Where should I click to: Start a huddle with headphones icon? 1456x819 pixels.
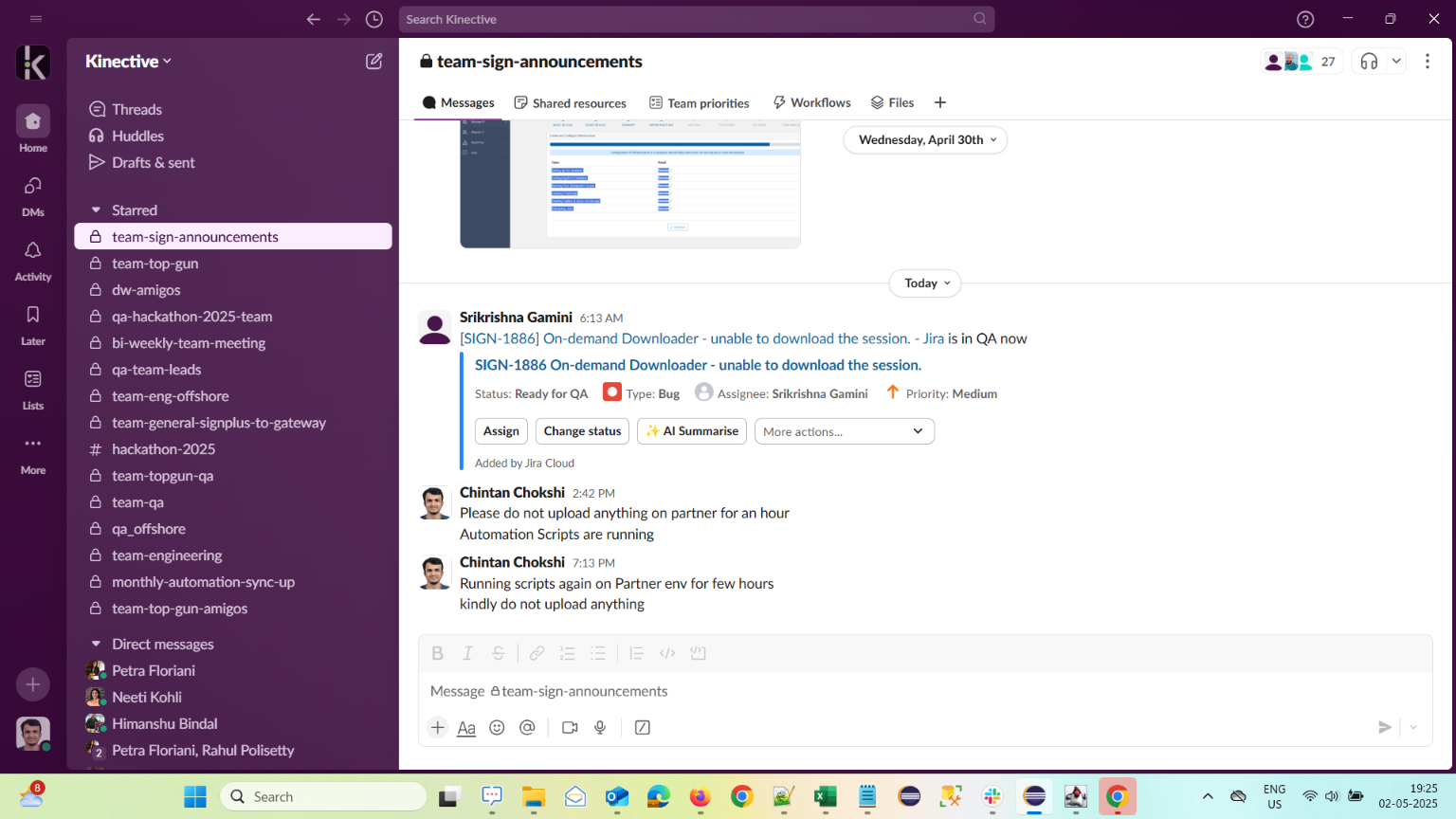1369,62
